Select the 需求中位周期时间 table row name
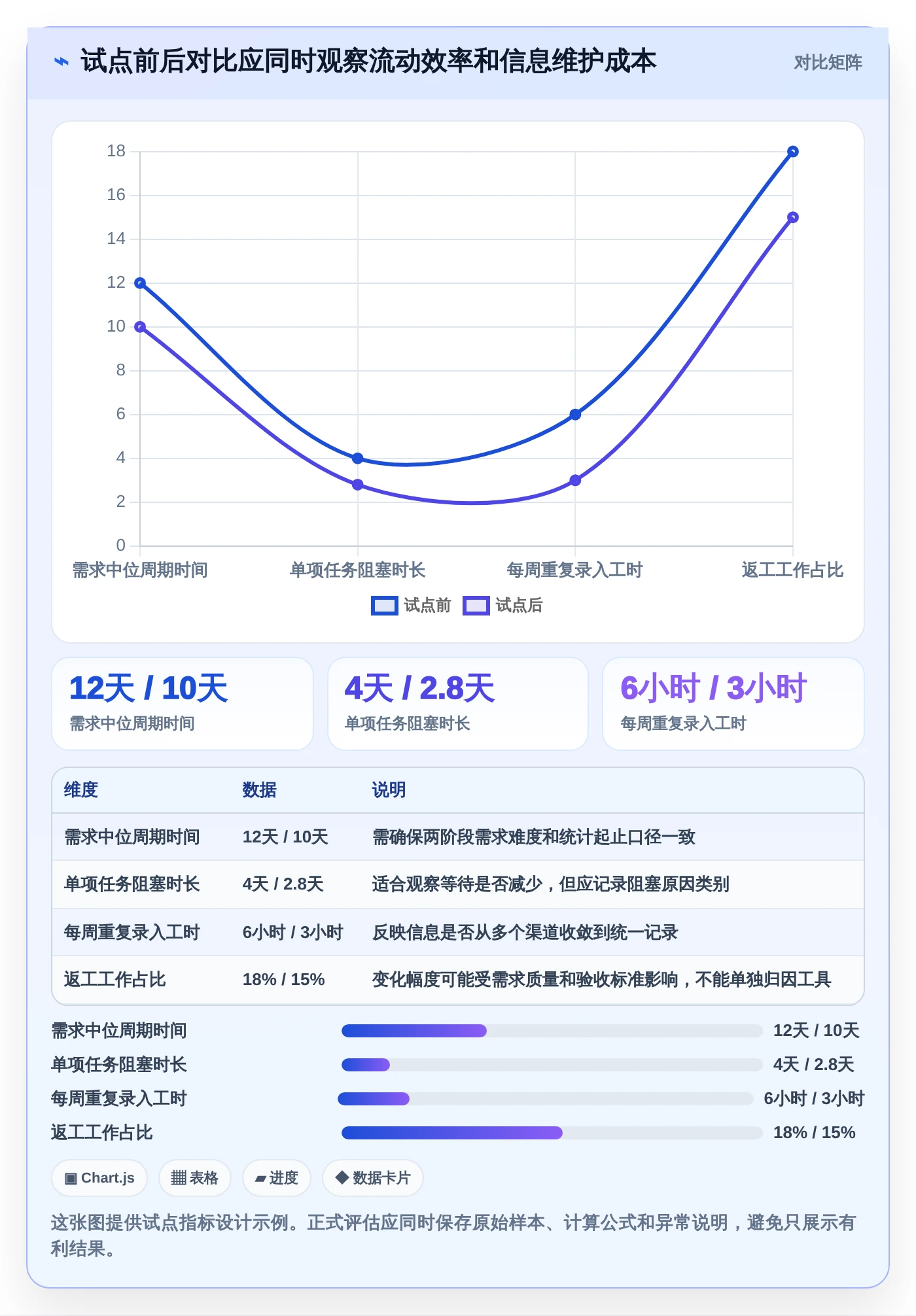Viewport: 916px width, 1316px height. point(132,837)
